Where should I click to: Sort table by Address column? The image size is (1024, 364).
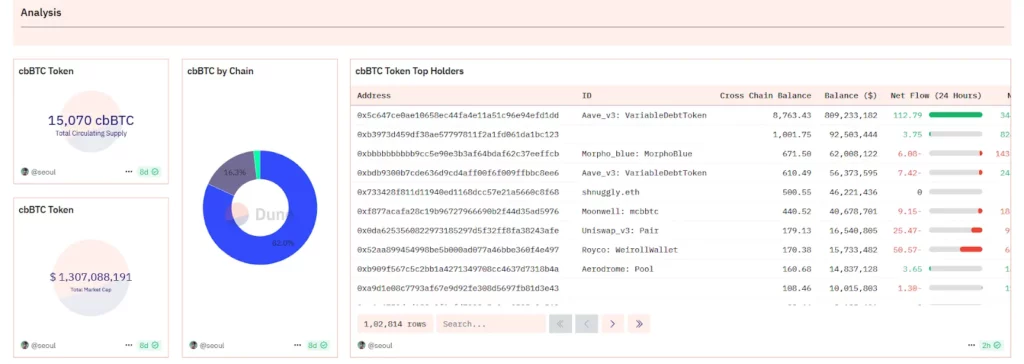[x=374, y=95]
